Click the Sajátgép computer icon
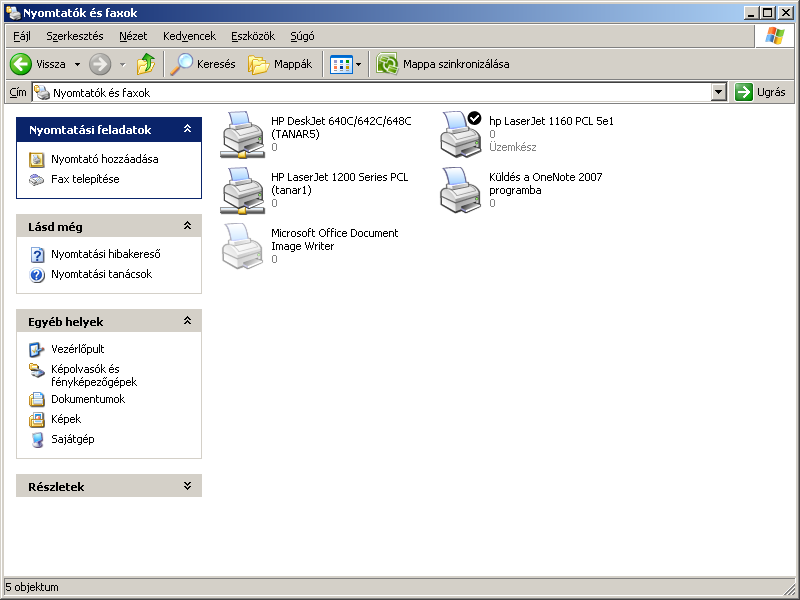 tap(37, 439)
